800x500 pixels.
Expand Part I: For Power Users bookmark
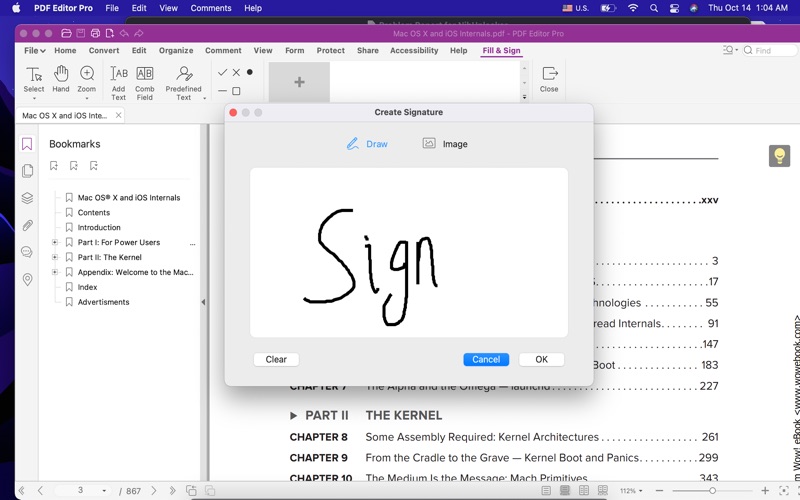point(55,242)
